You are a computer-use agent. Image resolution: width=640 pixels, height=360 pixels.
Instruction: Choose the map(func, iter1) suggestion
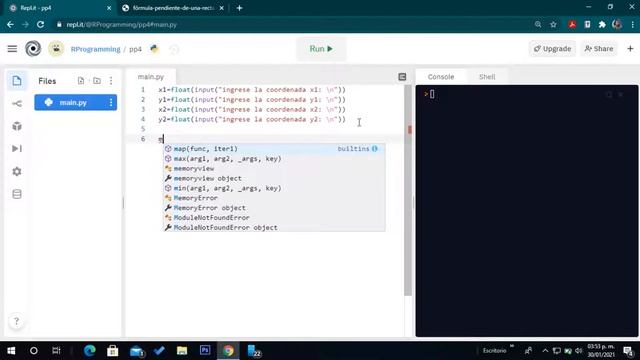pyautogui.click(x=274, y=149)
